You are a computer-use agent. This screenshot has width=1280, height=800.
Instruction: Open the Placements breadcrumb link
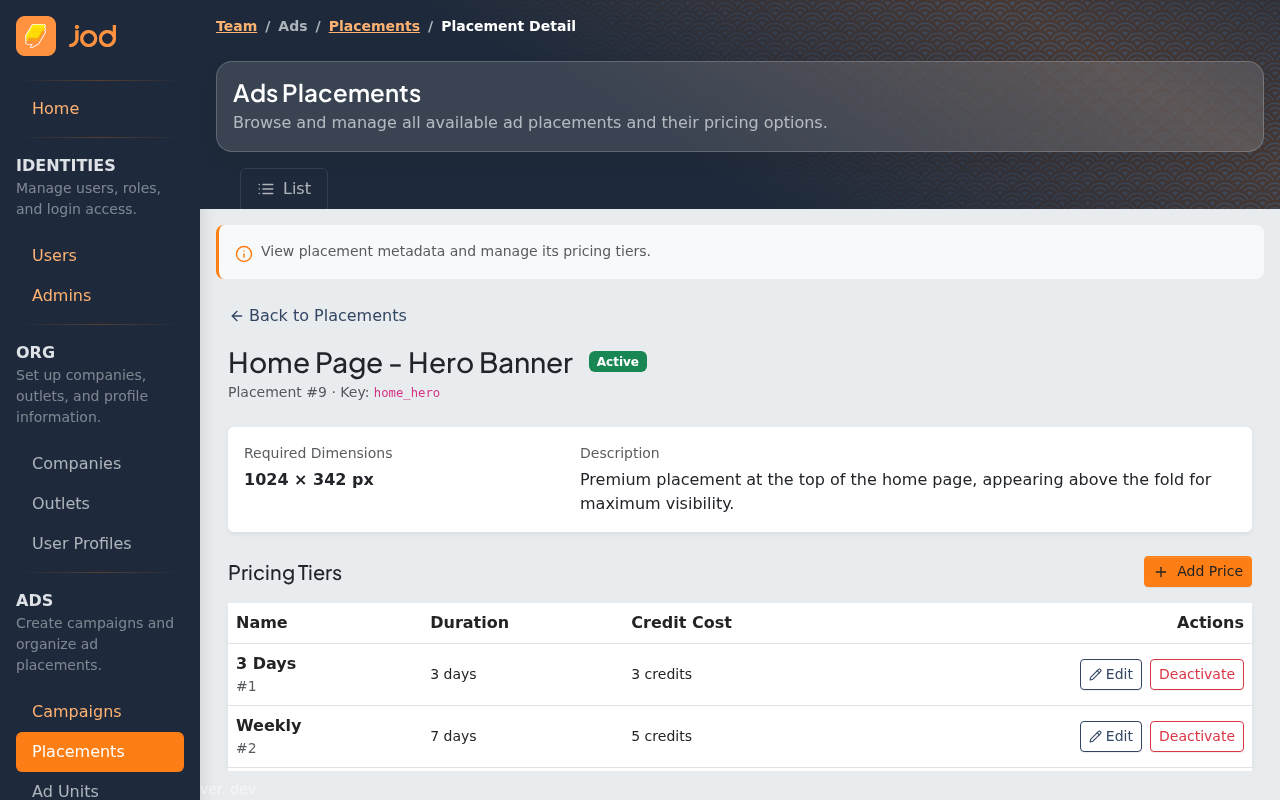tap(374, 26)
